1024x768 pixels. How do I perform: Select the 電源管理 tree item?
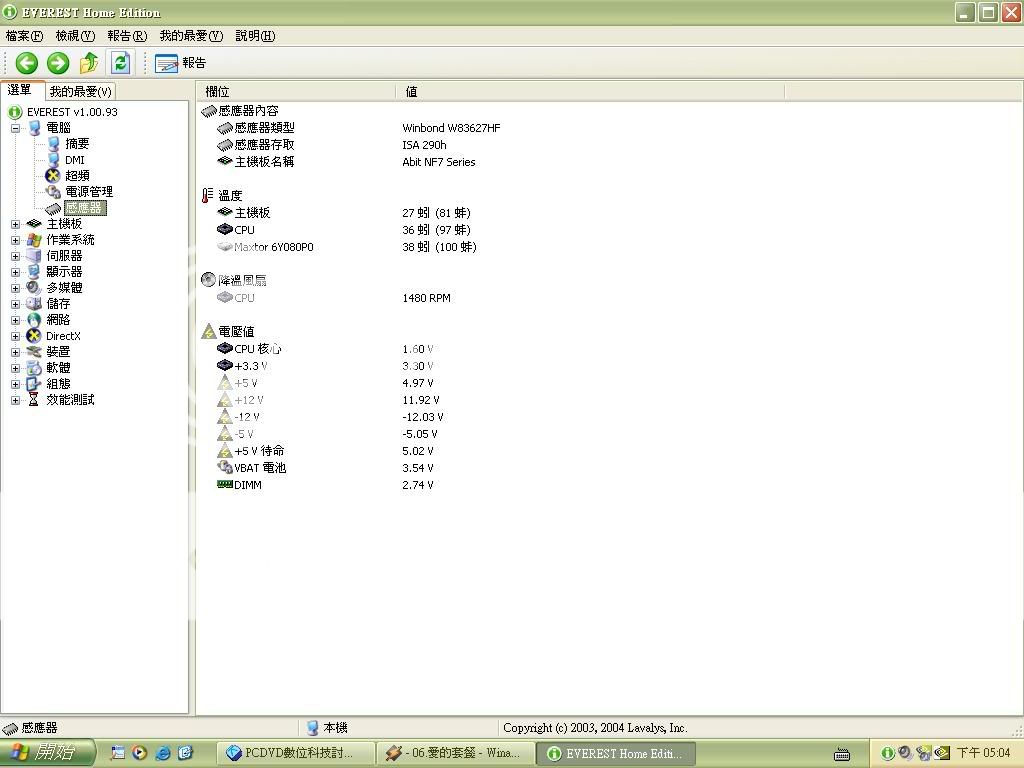point(88,192)
